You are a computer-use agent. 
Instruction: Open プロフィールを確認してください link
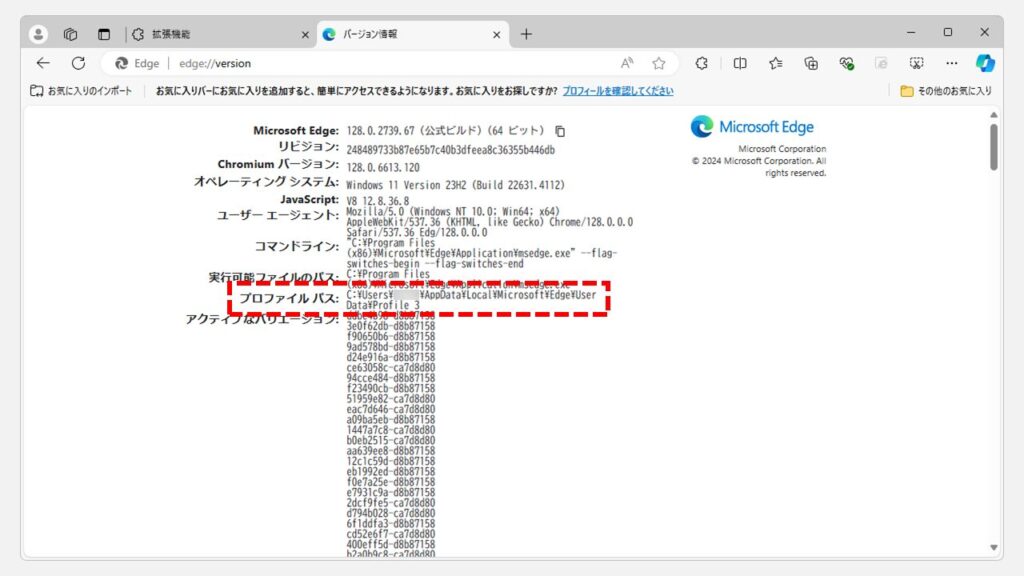618,91
